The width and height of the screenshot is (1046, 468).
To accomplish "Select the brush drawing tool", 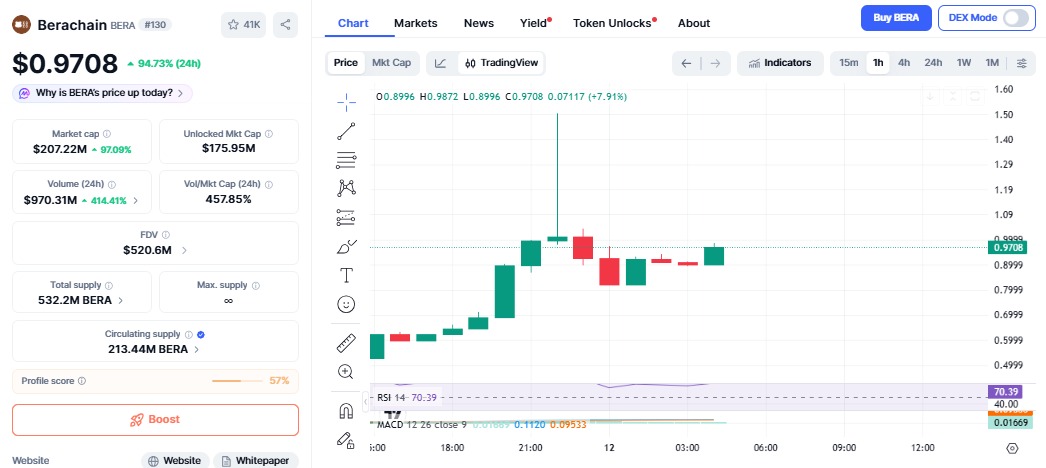I will tap(347, 247).
